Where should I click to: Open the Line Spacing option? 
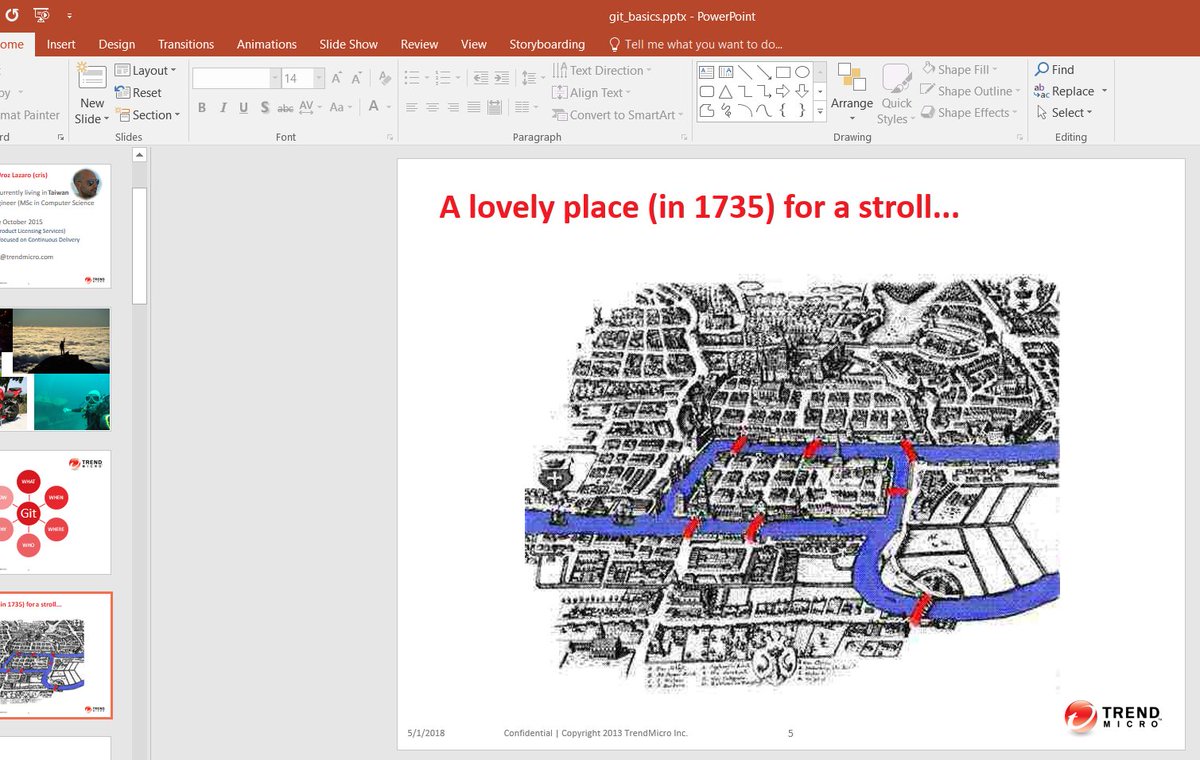[532, 78]
